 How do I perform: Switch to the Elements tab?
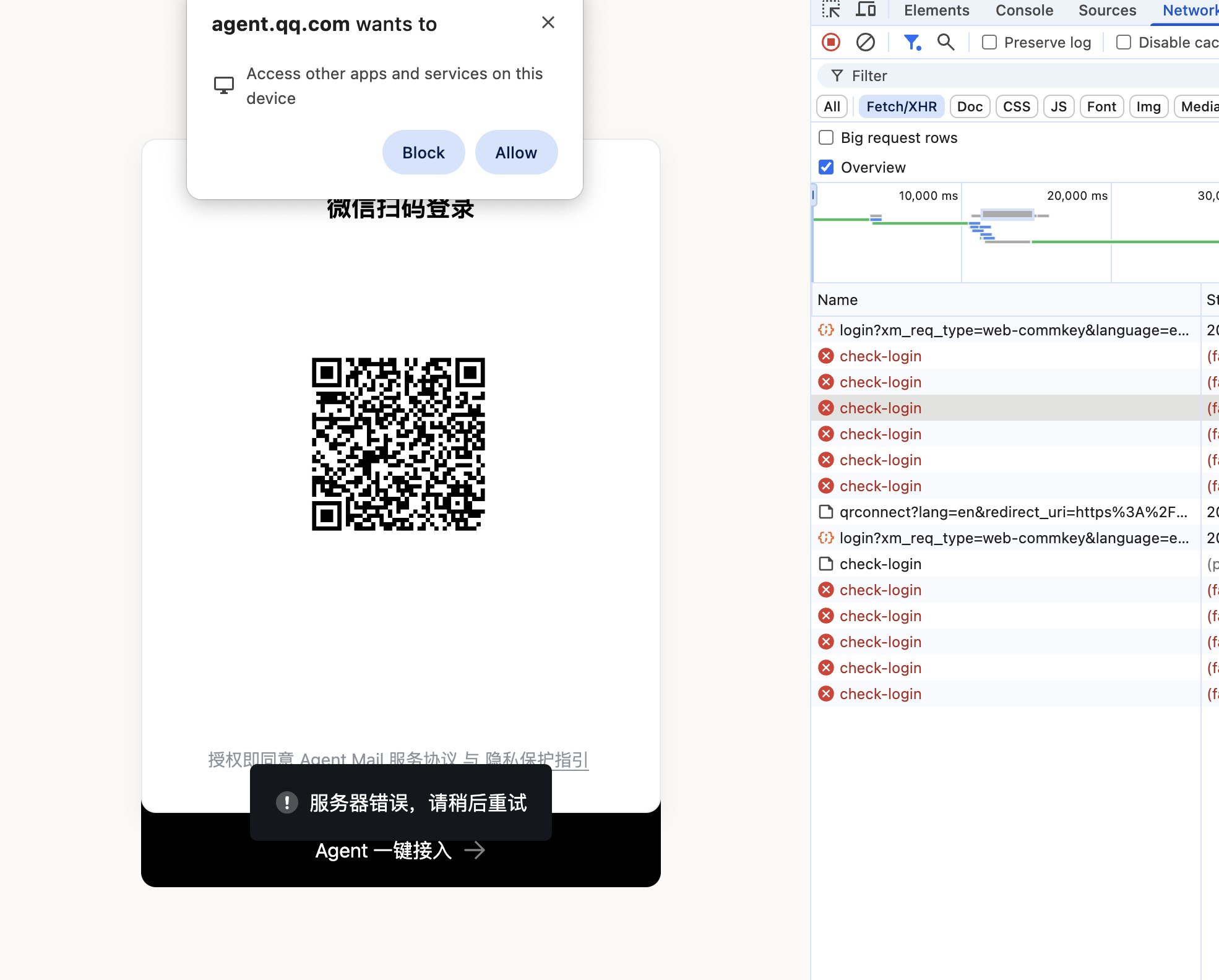point(936,11)
